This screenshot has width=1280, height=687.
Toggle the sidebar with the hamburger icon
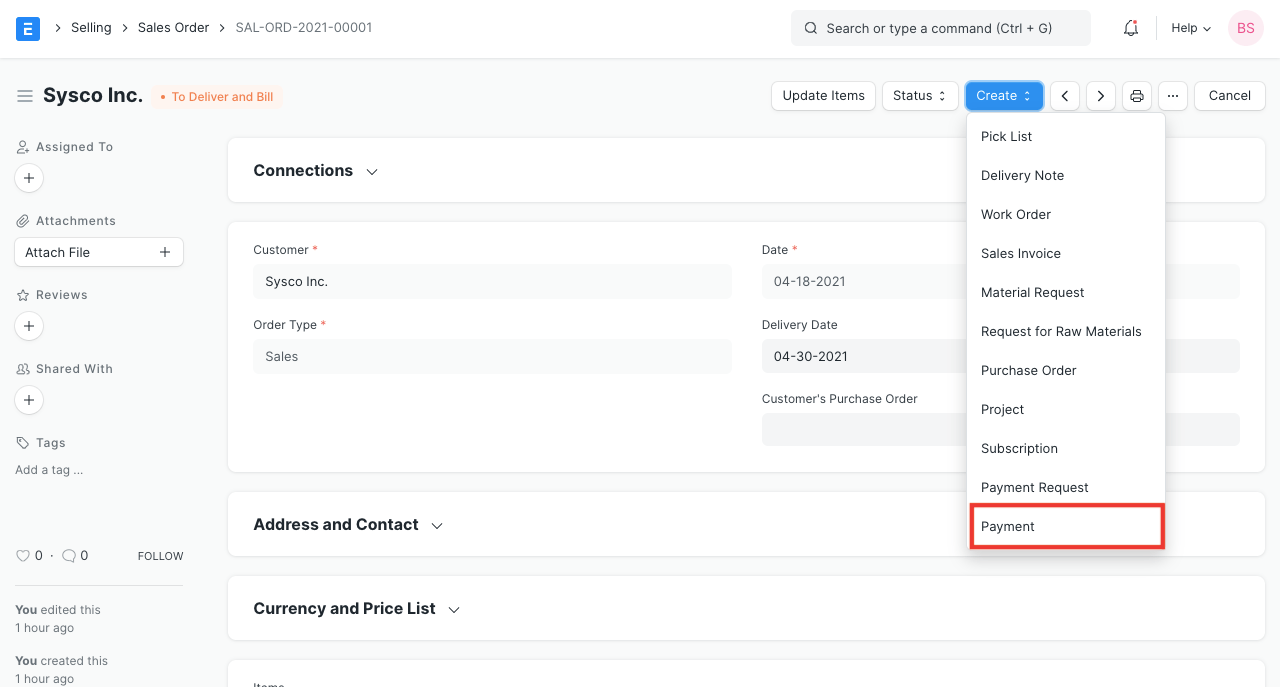pos(25,96)
